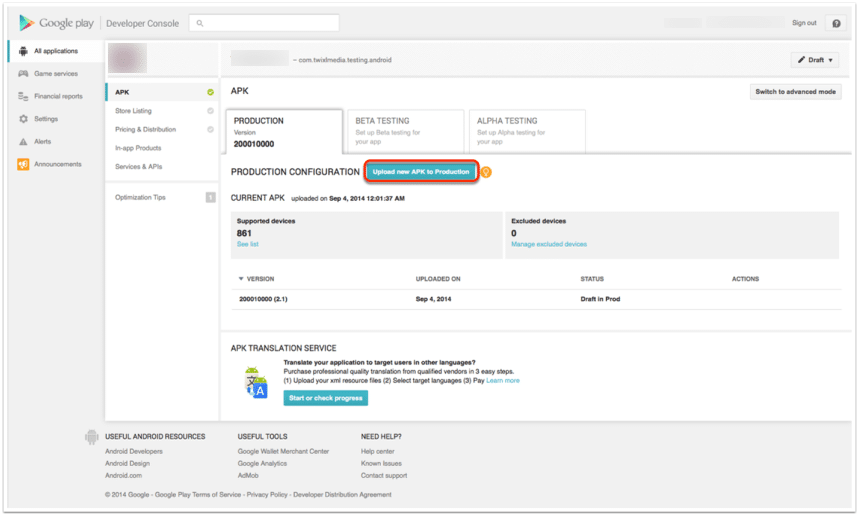Open Google Analytics footer link
This screenshot has height=516, width=861.
[262, 464]
